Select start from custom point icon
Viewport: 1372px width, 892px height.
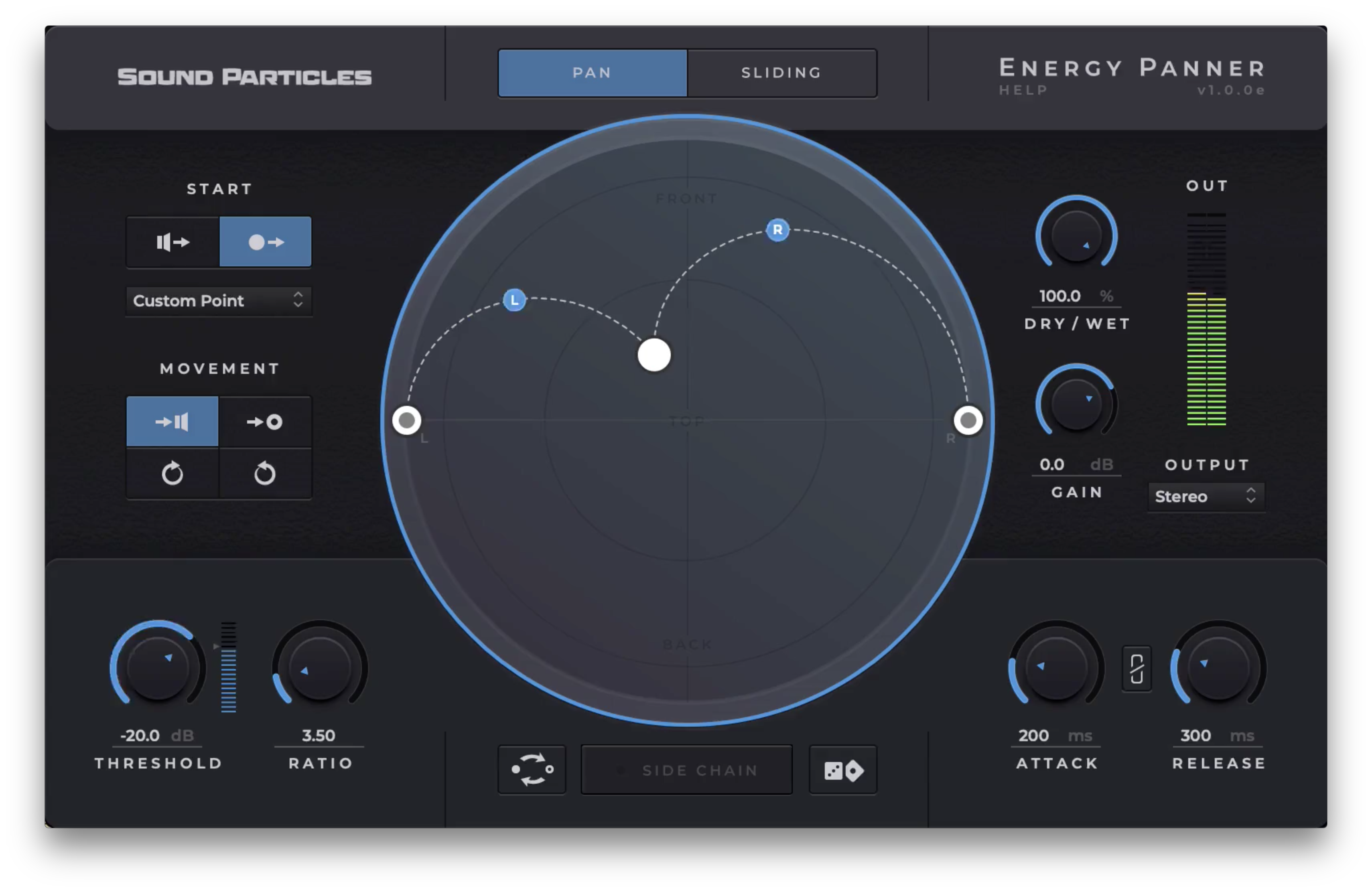pyautogui.click(x=265, y=242)
